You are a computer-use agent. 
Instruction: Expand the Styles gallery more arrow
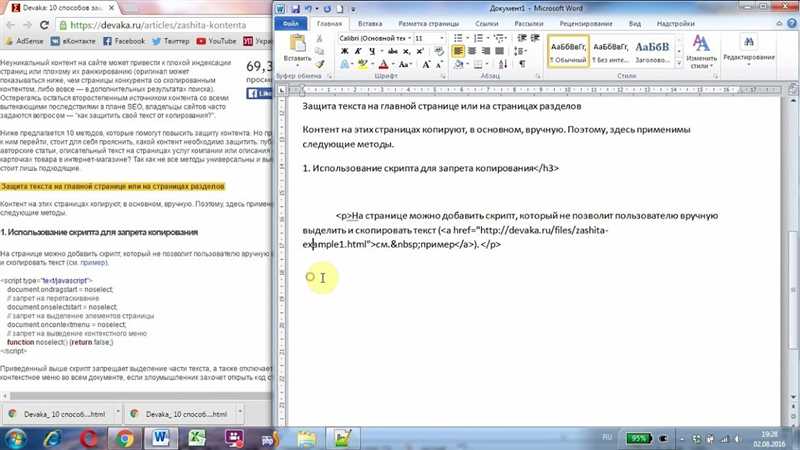coord(679,64)
